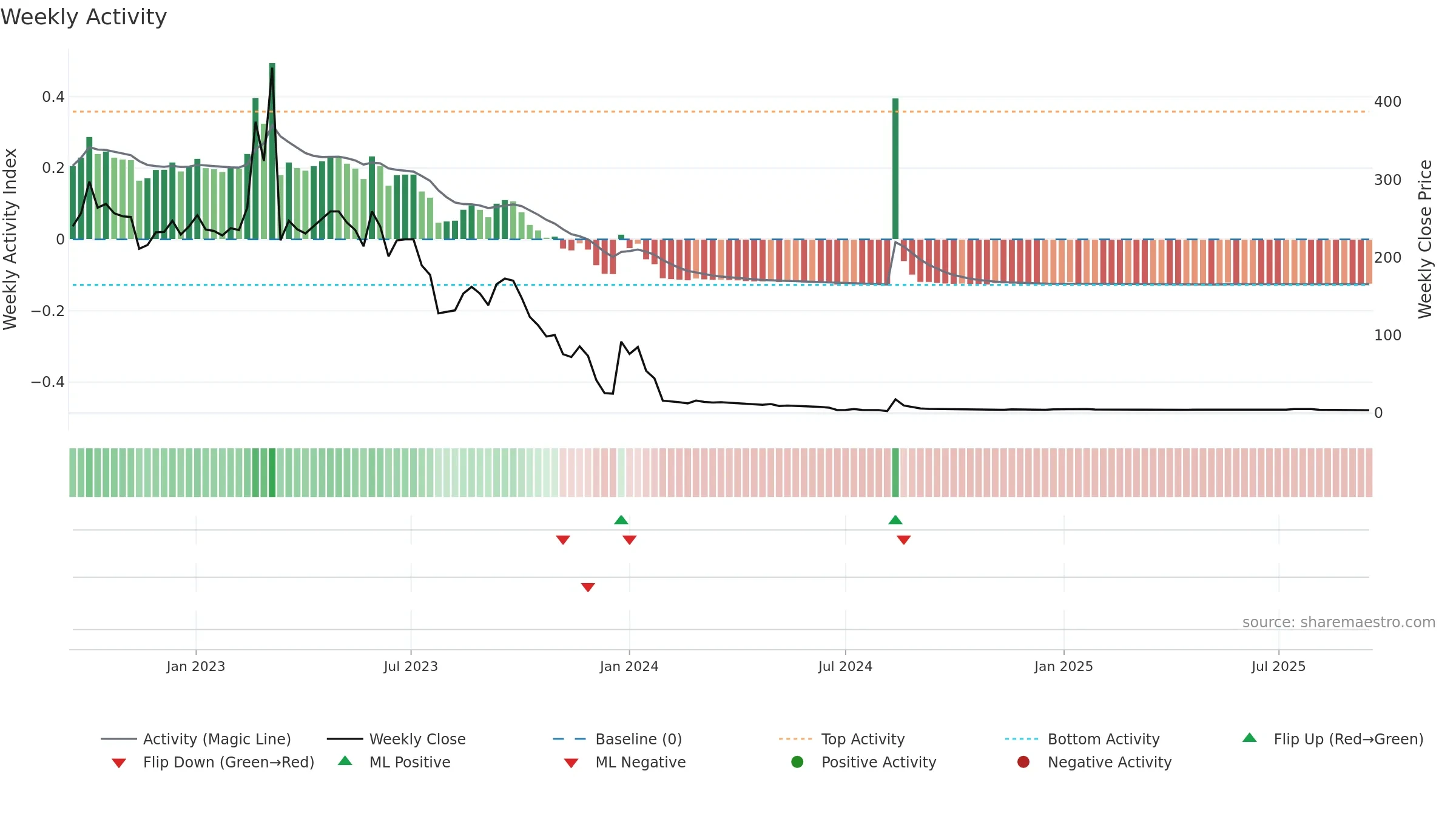The image size is (1456, 819).
Task: Click the Weekly Activity Index axis title
Action: pyautogui.click(x=10, y=239)
